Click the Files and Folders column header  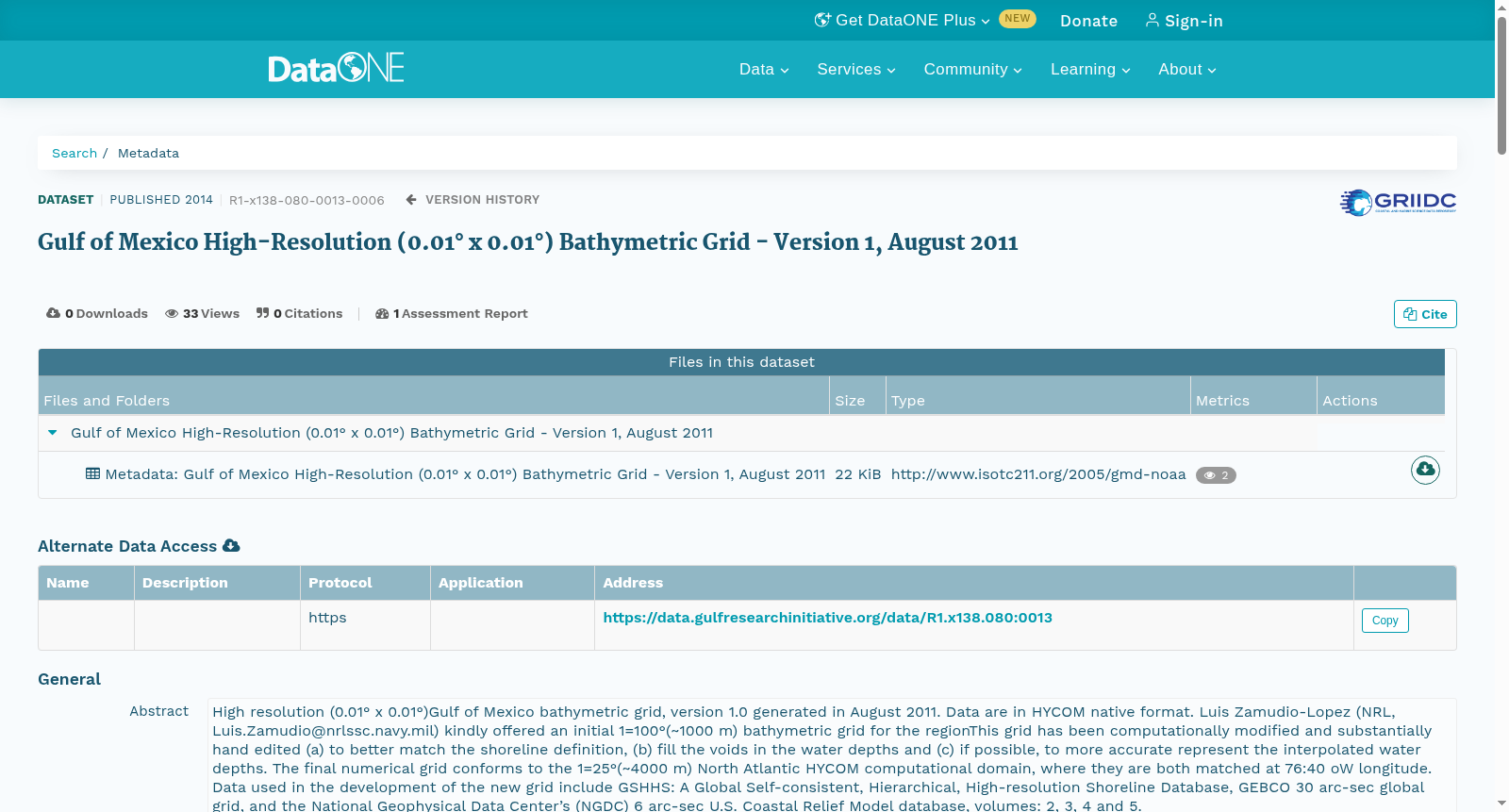pyautogui.click(x=434, y=396)
